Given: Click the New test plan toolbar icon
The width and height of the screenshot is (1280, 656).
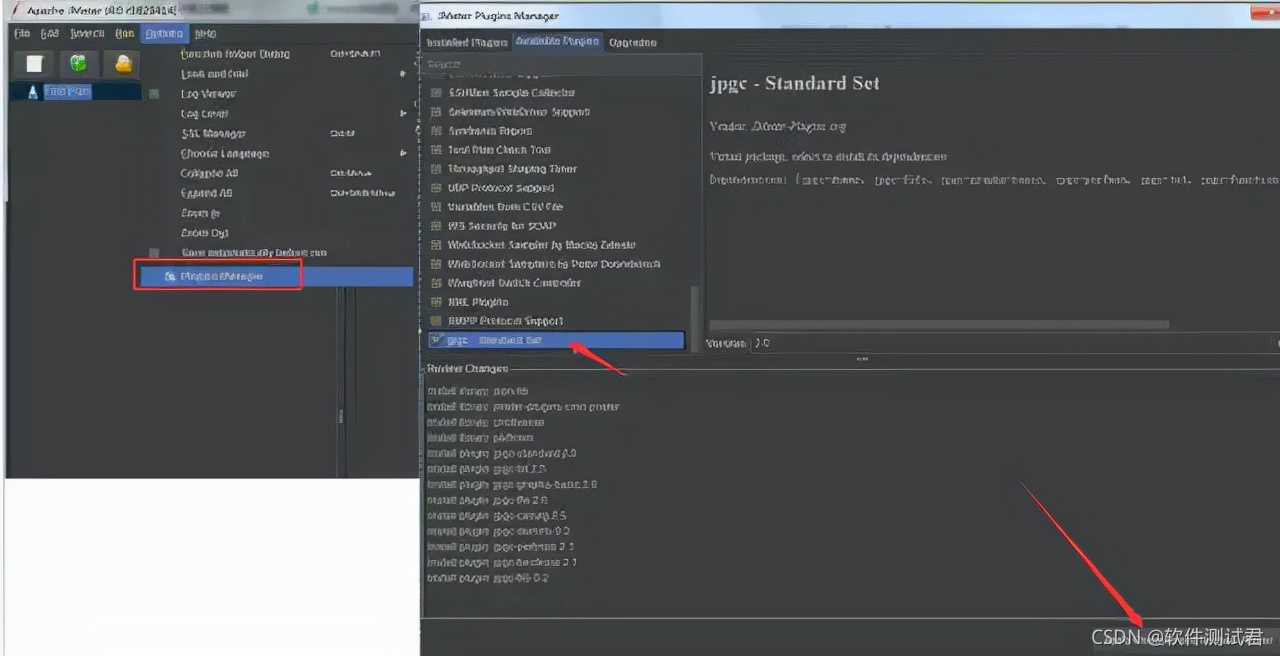Looking at the screenshot, I should pyautogui.click(x=34, y=64).
